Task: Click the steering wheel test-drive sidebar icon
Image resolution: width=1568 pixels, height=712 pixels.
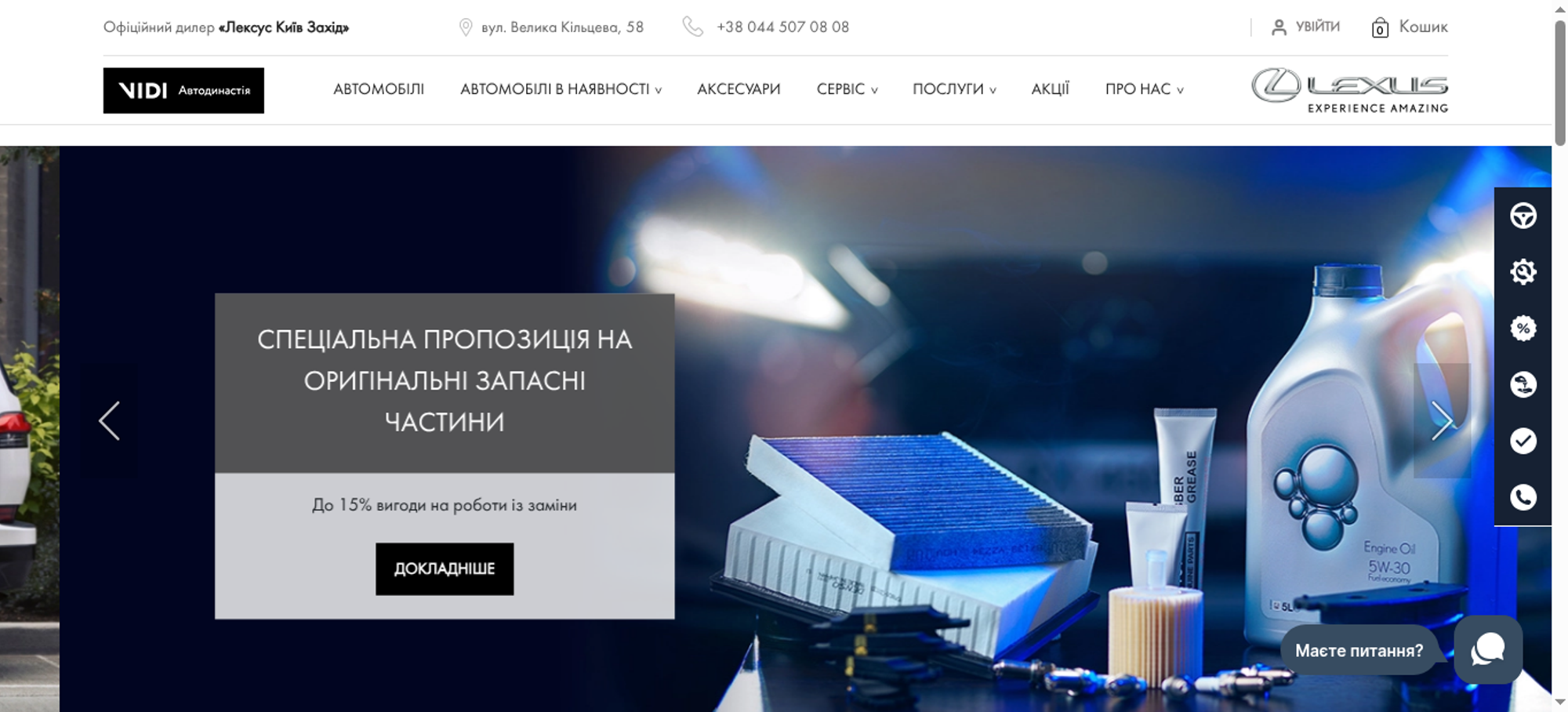Action: tap(1523, 216)
